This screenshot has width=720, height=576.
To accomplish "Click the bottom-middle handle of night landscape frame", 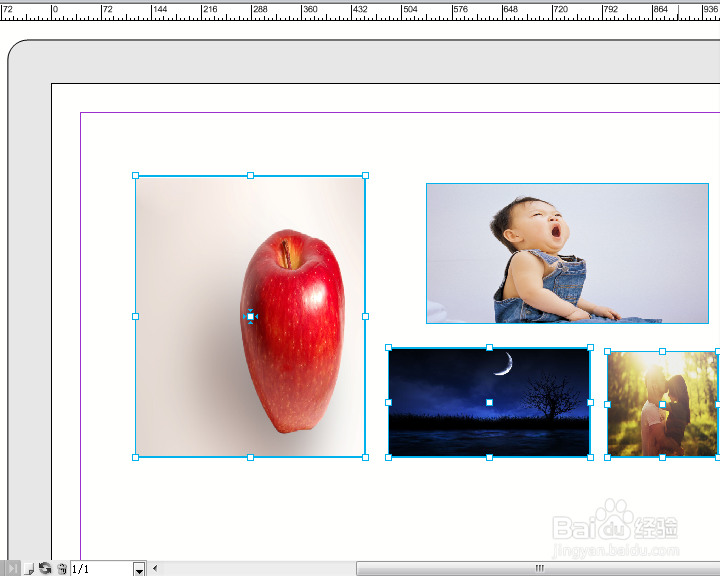I will click(x=489, y=457).
